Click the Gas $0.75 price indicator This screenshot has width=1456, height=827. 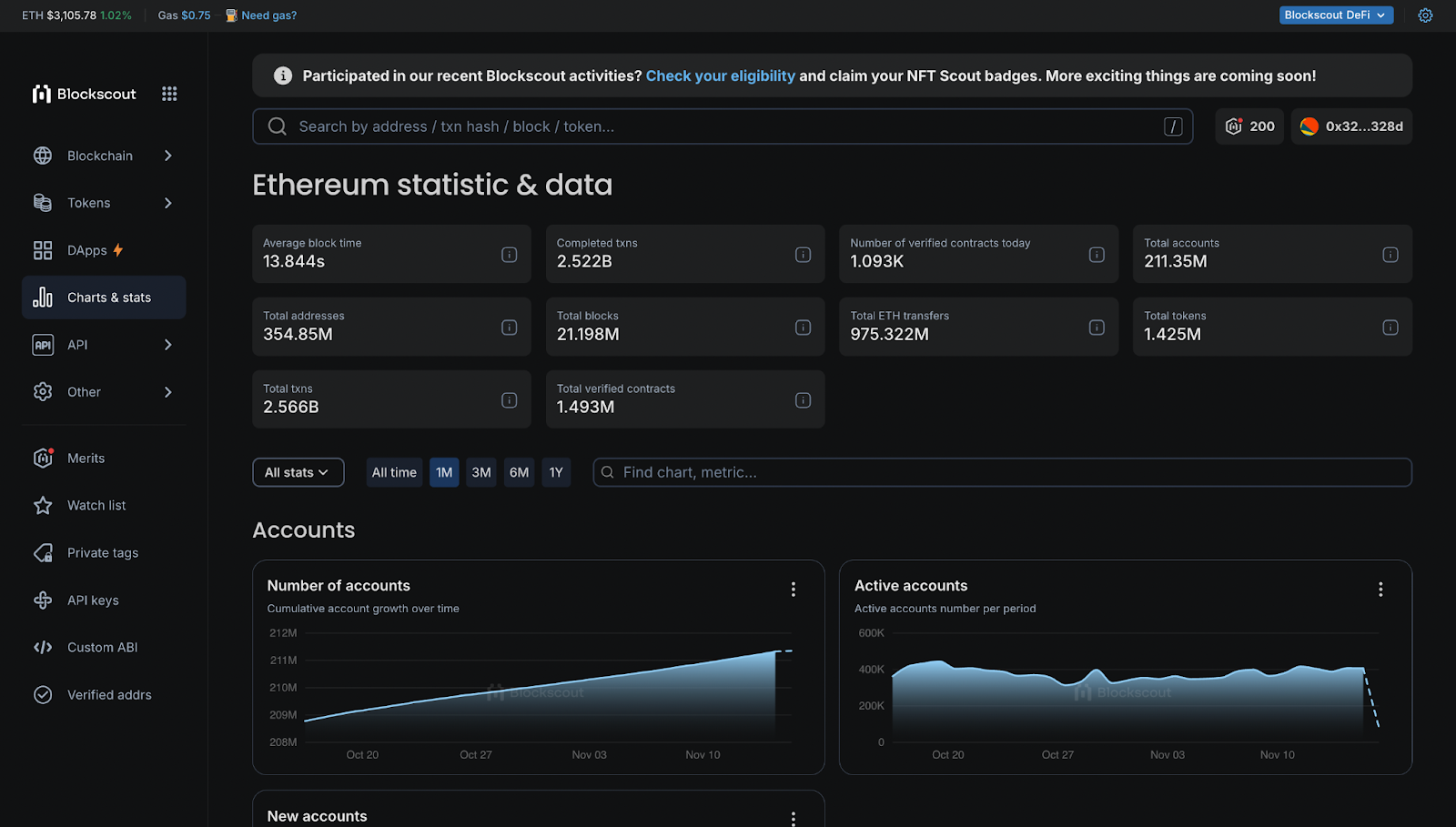(184, 15)
